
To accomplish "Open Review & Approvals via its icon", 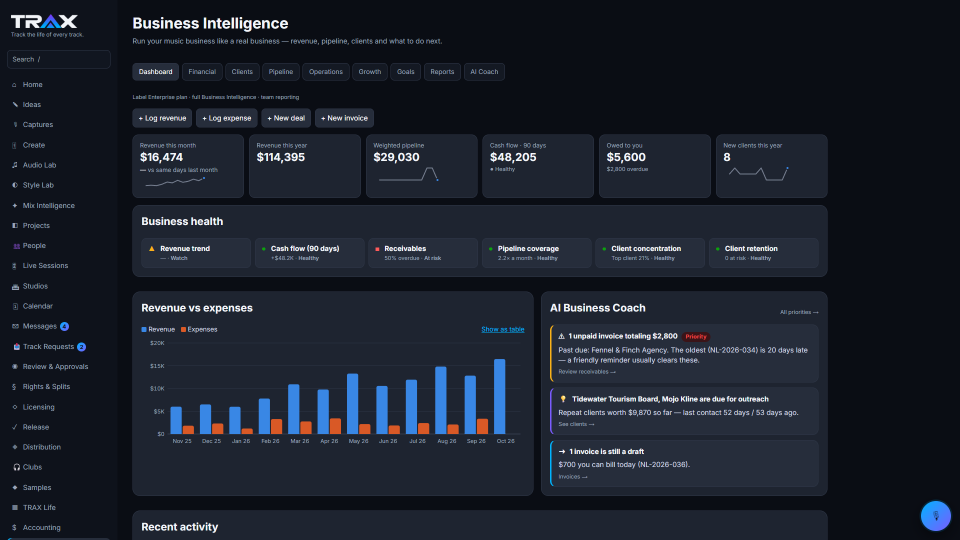I will [15, 367].
